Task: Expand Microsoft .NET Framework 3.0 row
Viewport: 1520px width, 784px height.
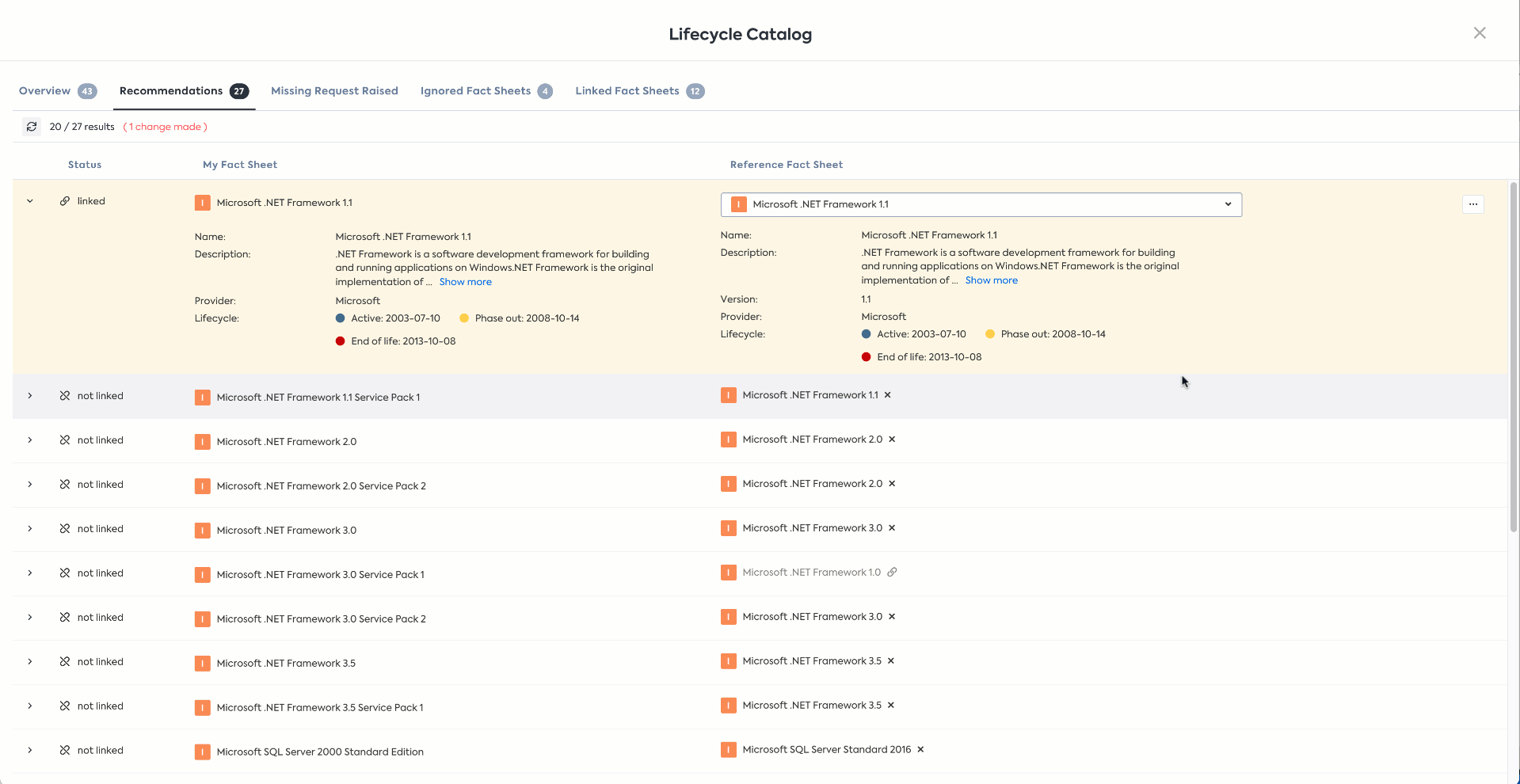Action: [30, 529]
